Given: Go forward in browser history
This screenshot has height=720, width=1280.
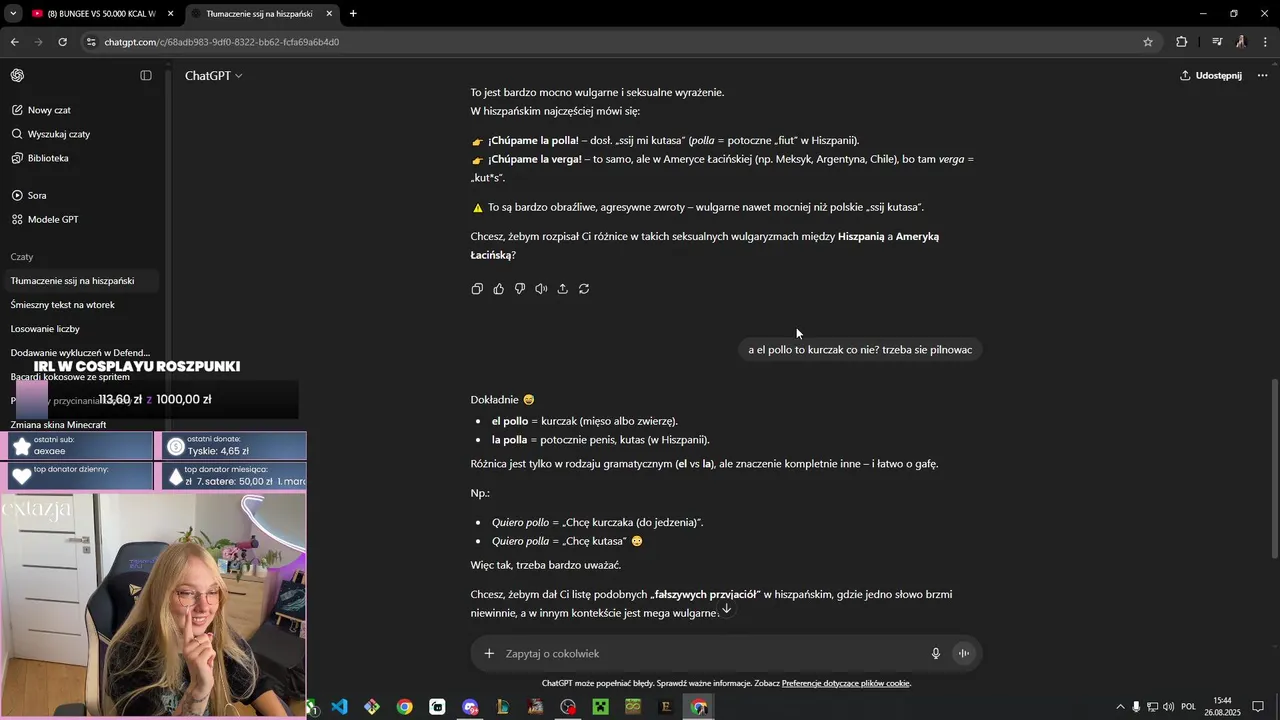Looking at the screenshot, I should pos(38,42).
